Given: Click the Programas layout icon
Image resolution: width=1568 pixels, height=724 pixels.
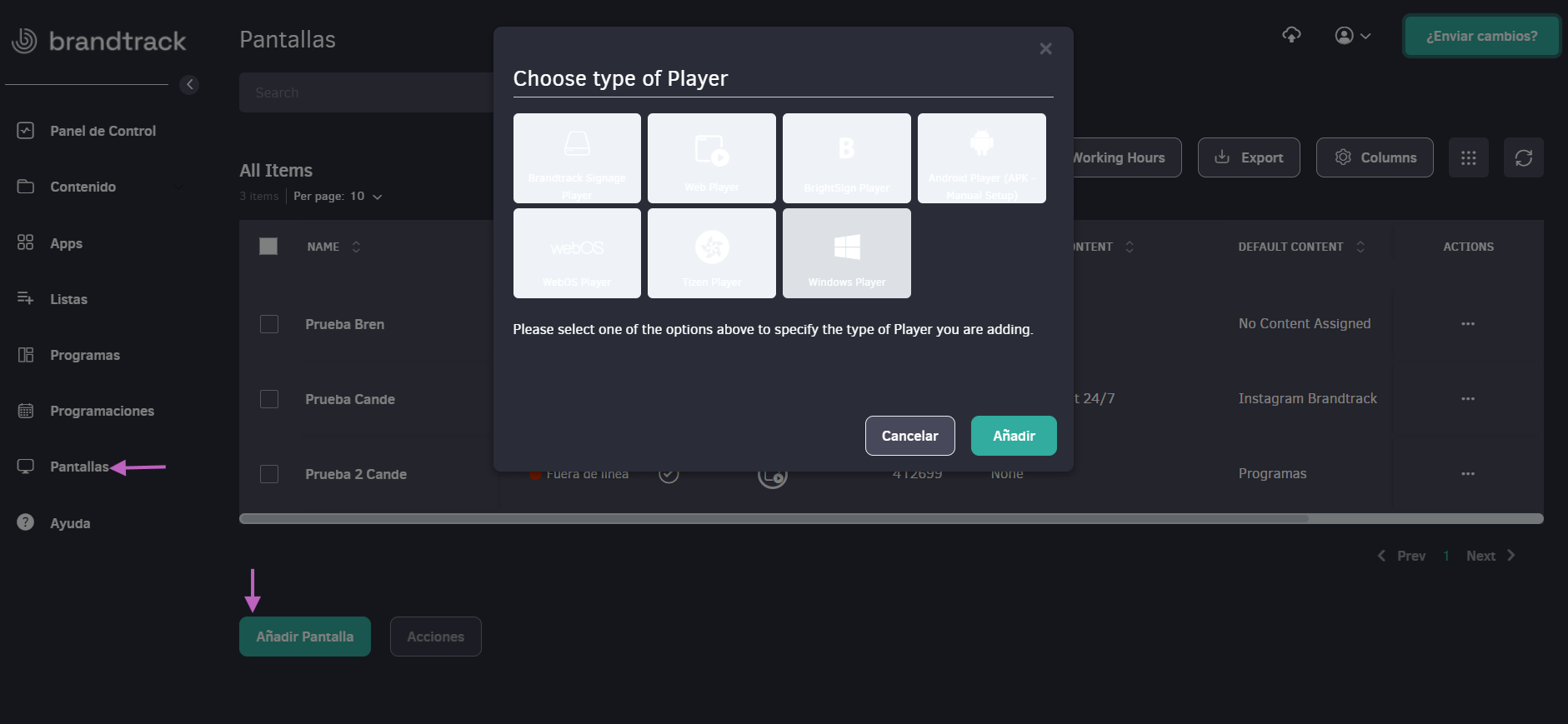Looking at the screenshot, I should click(26, 354).
